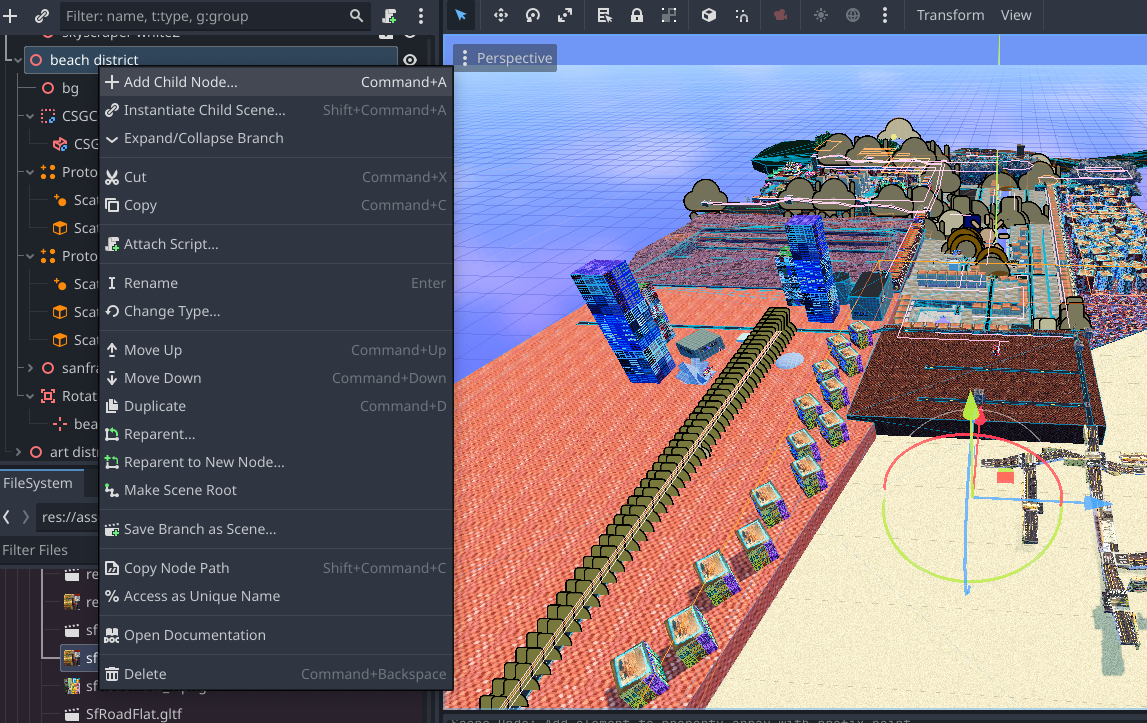This screenshot has height=723, width=1147.
Task: Choose Cut from the context menu
Action: (276, 177)
